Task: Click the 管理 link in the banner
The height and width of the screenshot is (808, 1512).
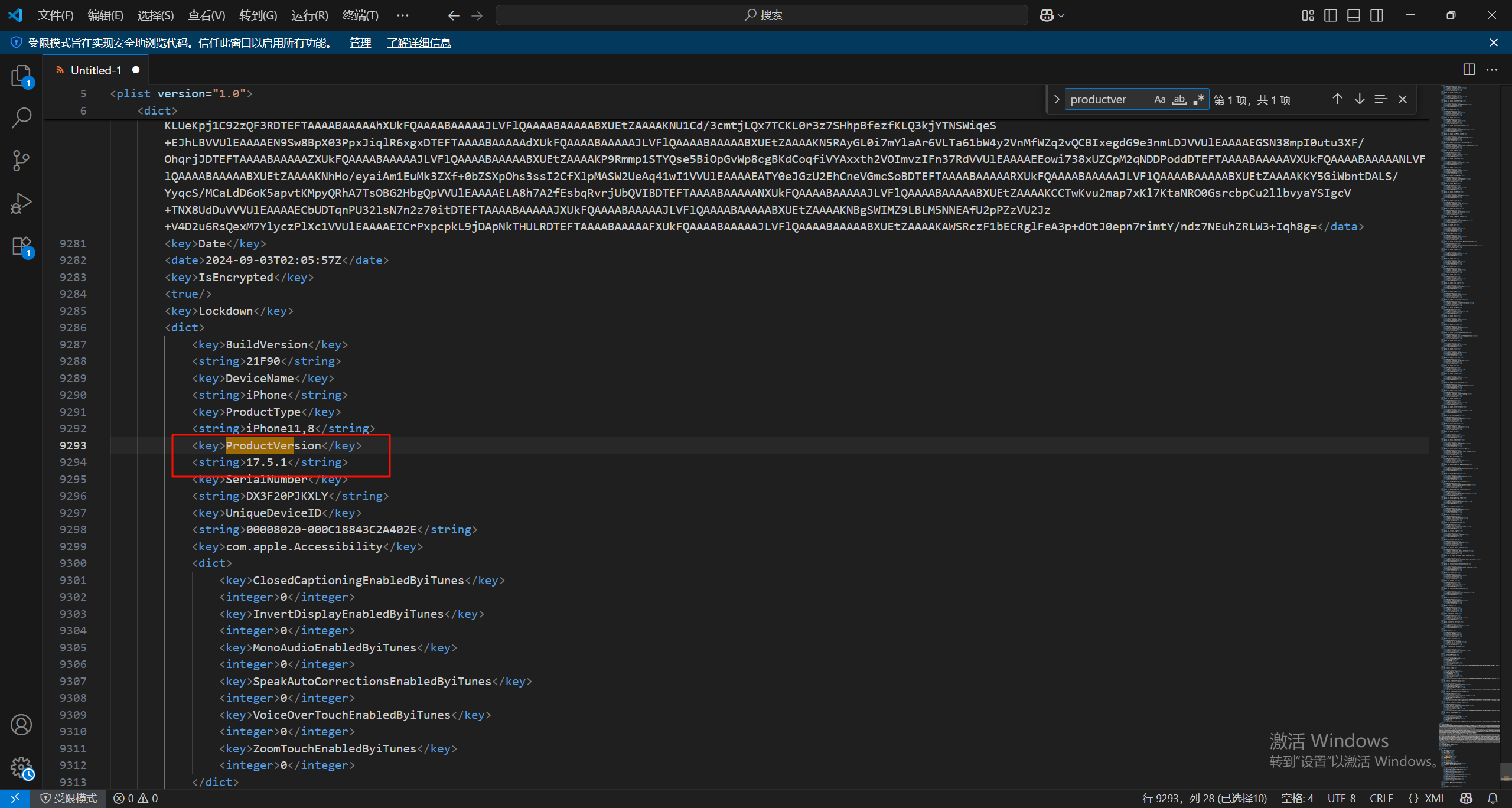Action: click(360, 43)
